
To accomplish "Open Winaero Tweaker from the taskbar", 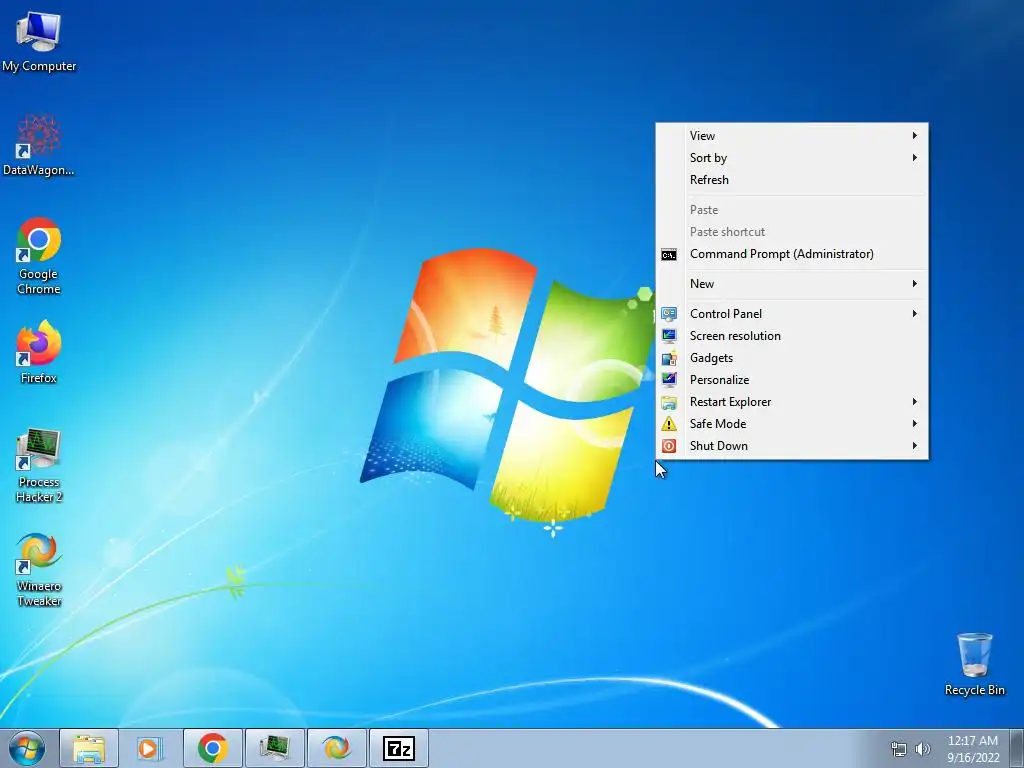I will click(x=336, y=748).
